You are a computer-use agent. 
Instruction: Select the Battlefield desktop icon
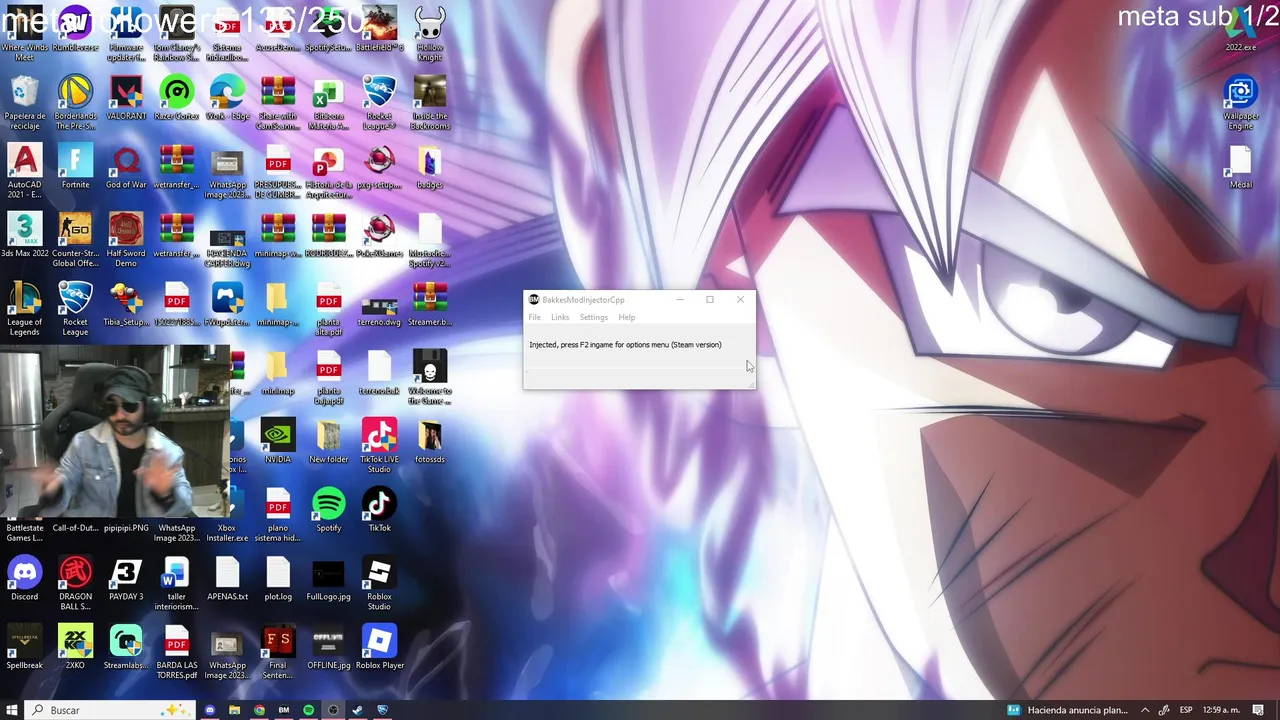(379, 29)
